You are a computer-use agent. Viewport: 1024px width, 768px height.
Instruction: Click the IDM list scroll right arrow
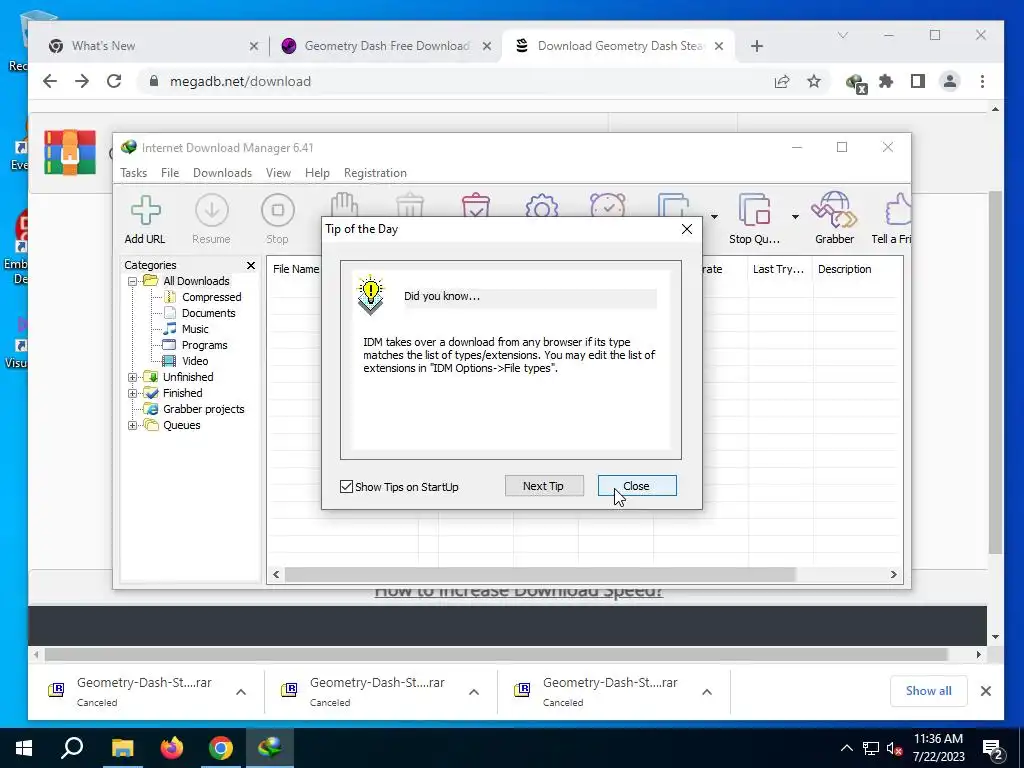pyautogui.click(x=893, y=575)
